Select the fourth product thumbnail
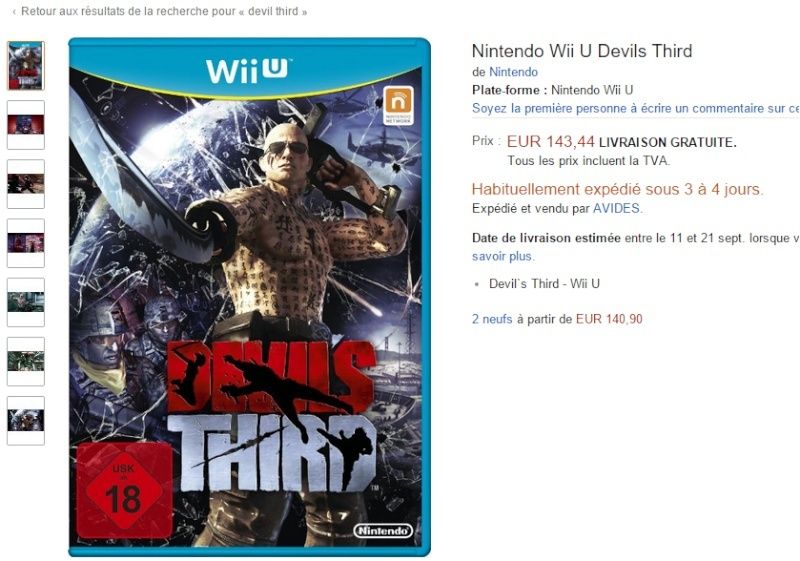The height and width of the screenshot is (561, 800). [x=26, y=243]
